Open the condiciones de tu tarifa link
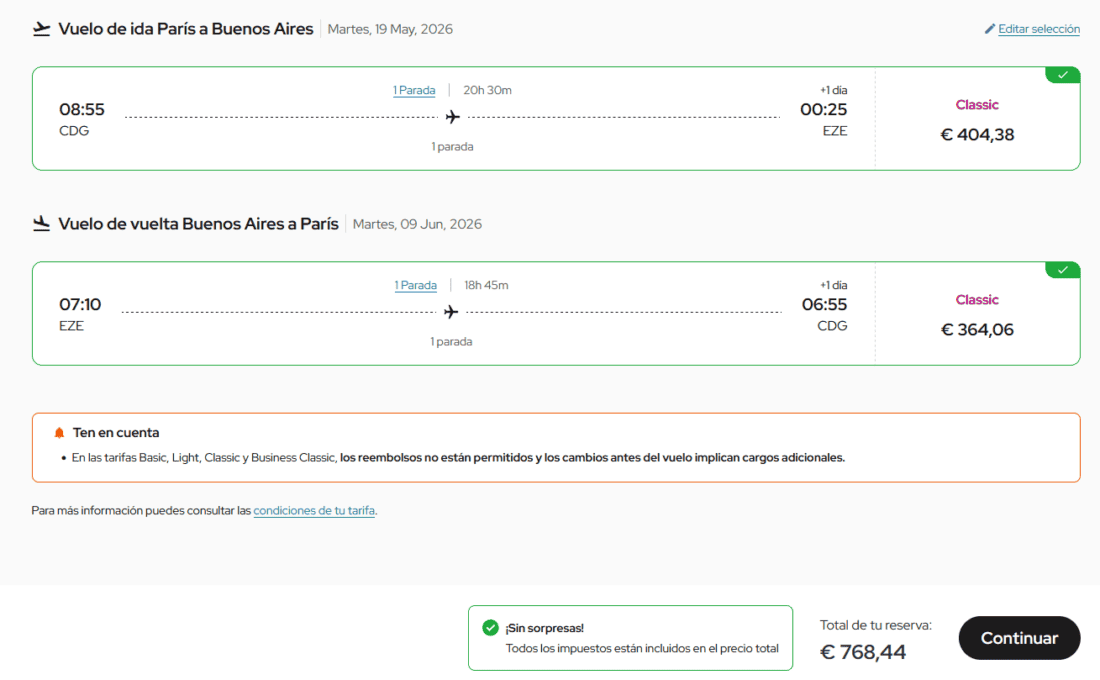The image size is (1100, 680). click(314, 511)
